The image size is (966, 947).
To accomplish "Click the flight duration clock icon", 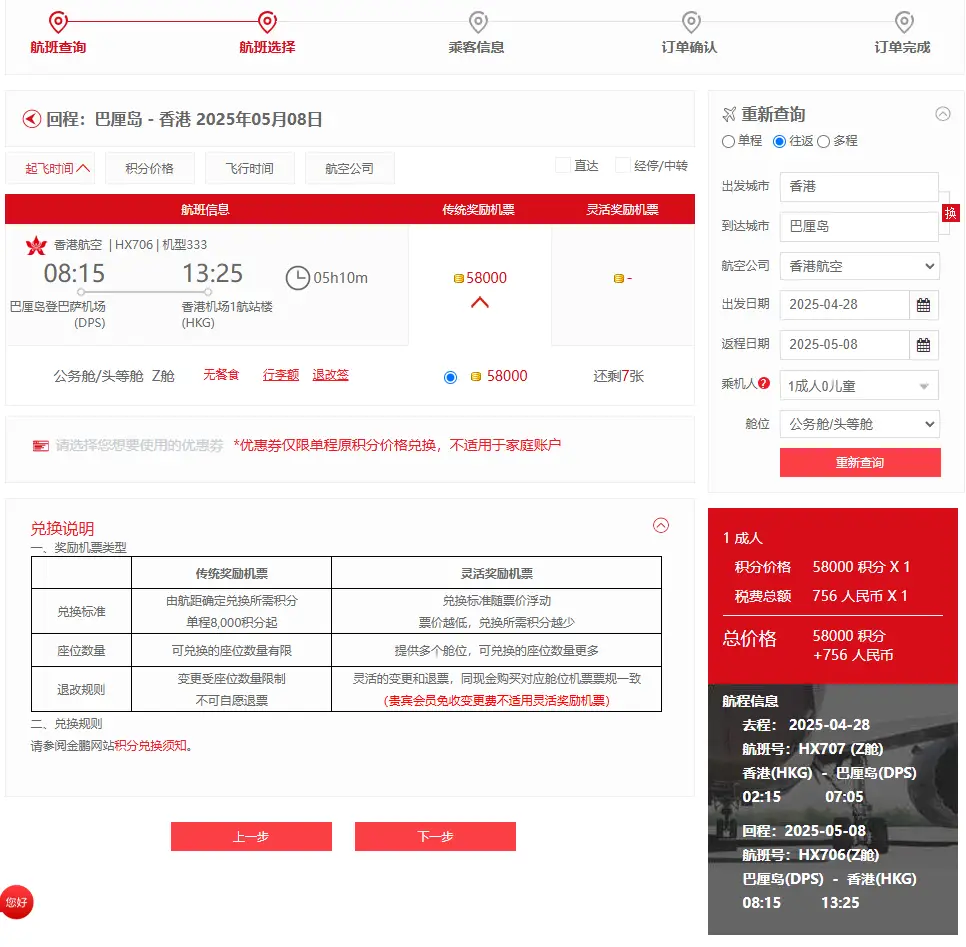I will coord(298,278).
